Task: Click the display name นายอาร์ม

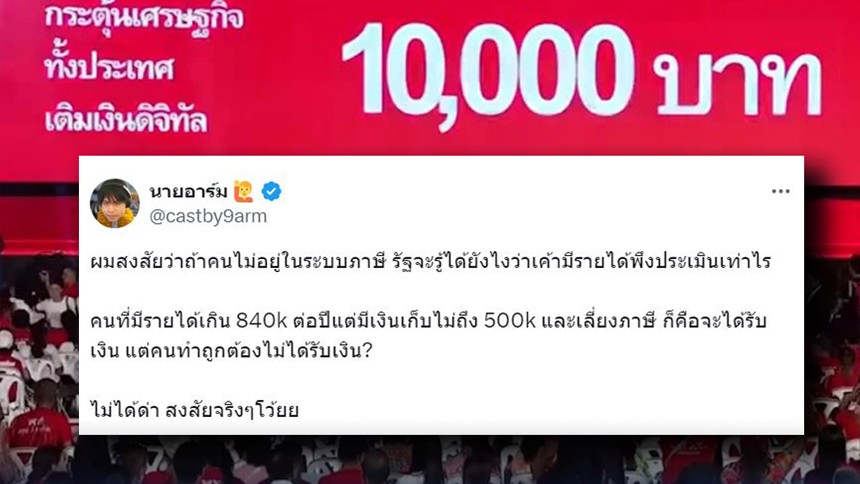Action: tap(188, 192)
